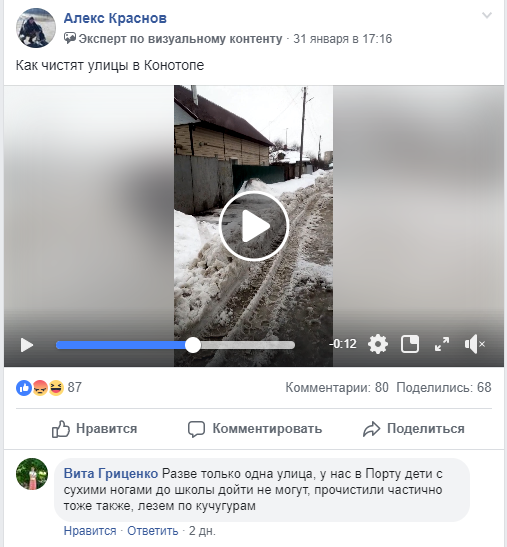Click the blue like reaction icon

[x=24, y=388]
